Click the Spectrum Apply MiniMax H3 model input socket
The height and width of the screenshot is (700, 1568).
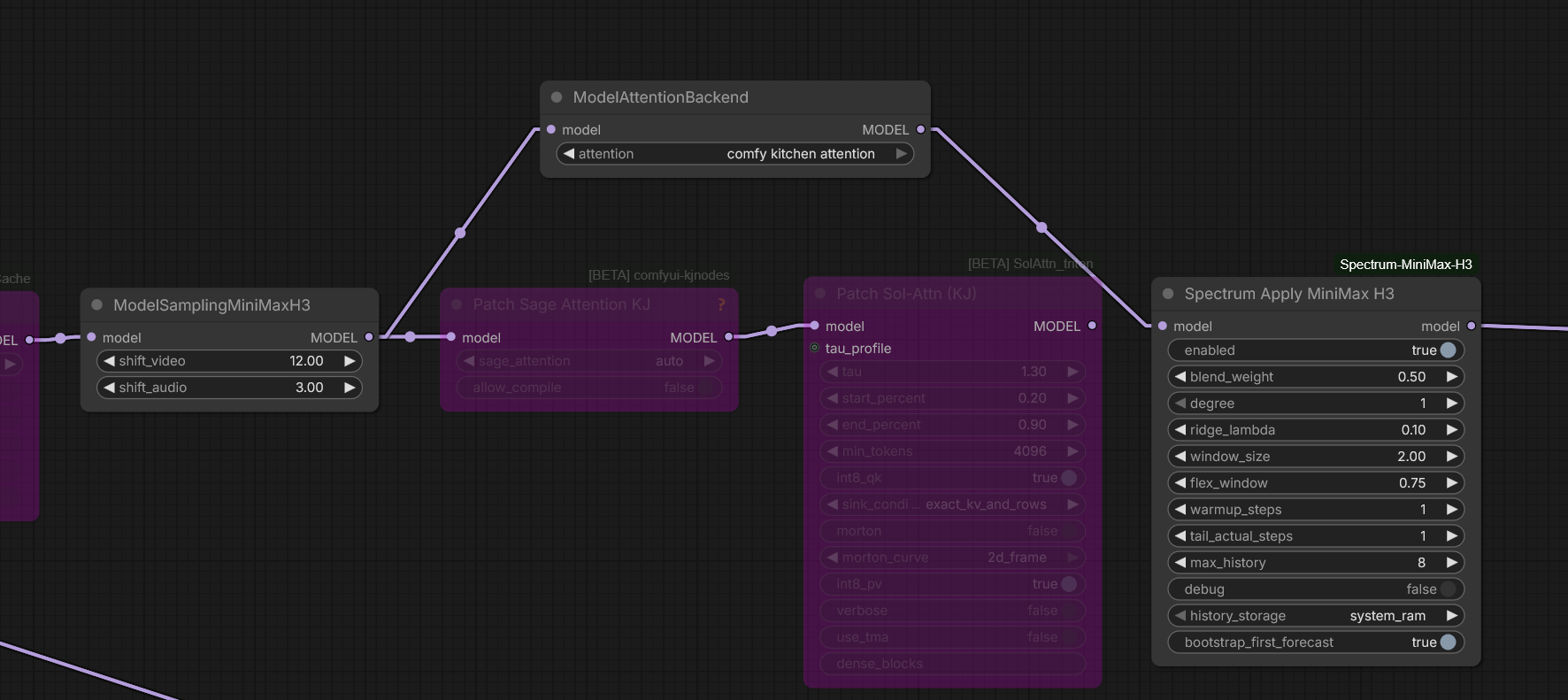(x=1162, y=326)
